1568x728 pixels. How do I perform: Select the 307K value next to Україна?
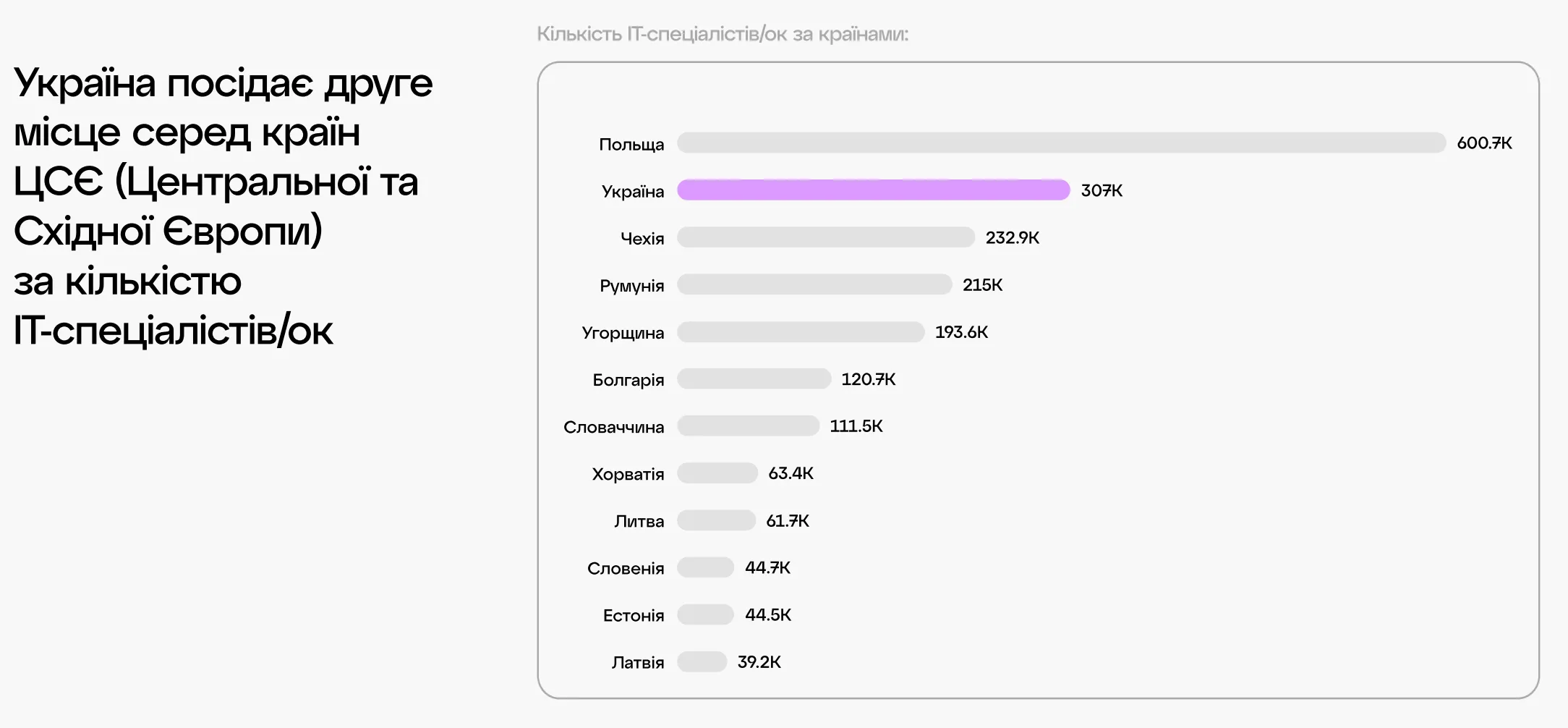coord(1102,191)
